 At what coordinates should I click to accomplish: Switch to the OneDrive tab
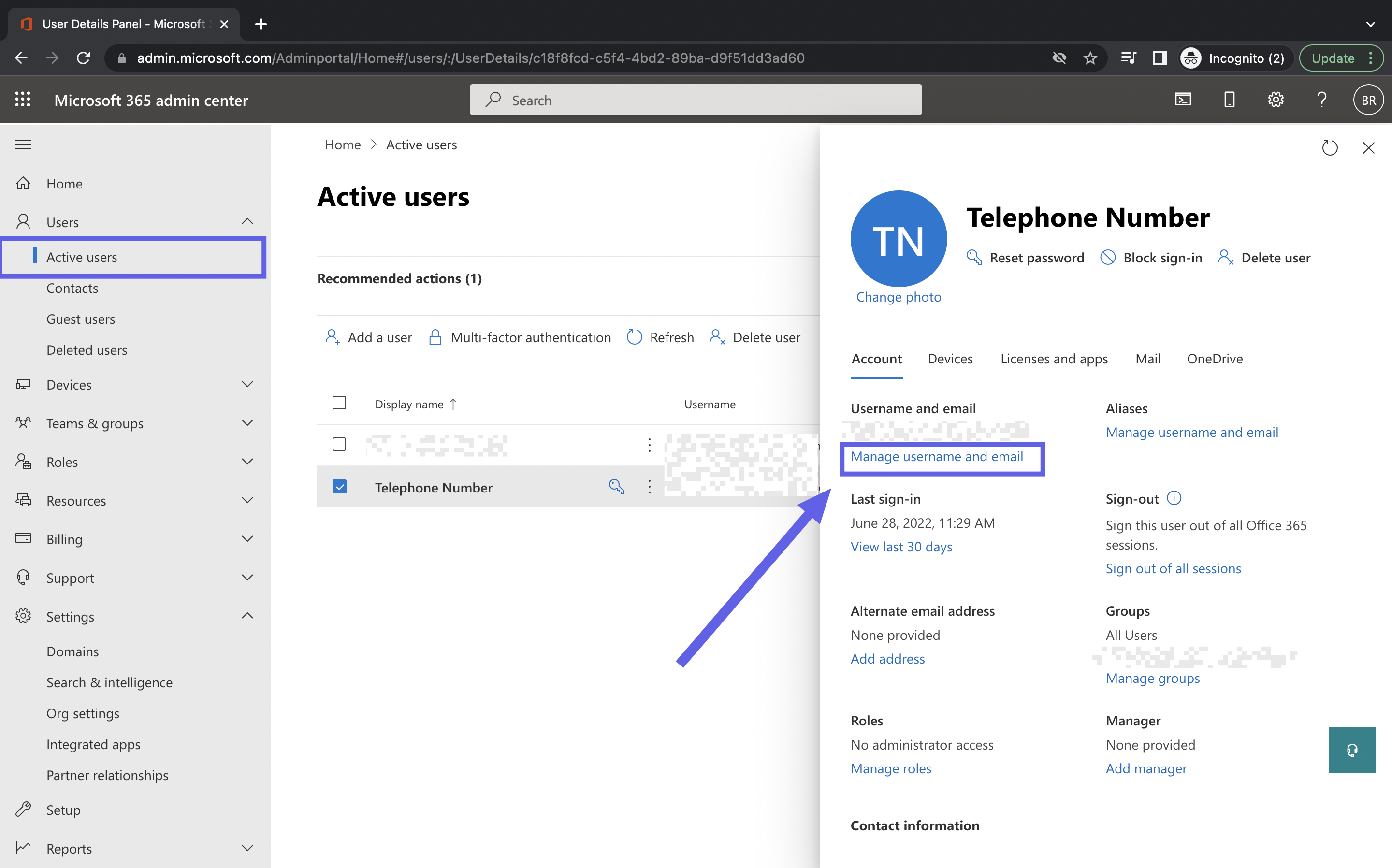tap(1215, 359)
